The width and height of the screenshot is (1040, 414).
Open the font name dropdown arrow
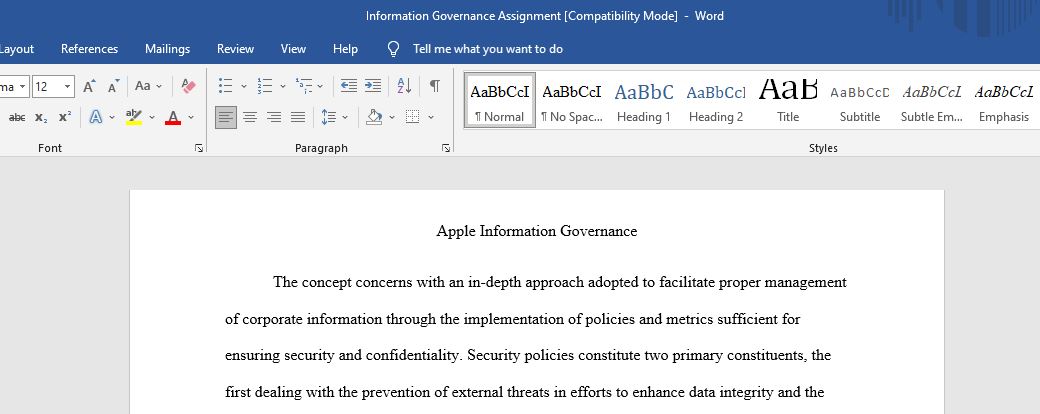point(23,86)
